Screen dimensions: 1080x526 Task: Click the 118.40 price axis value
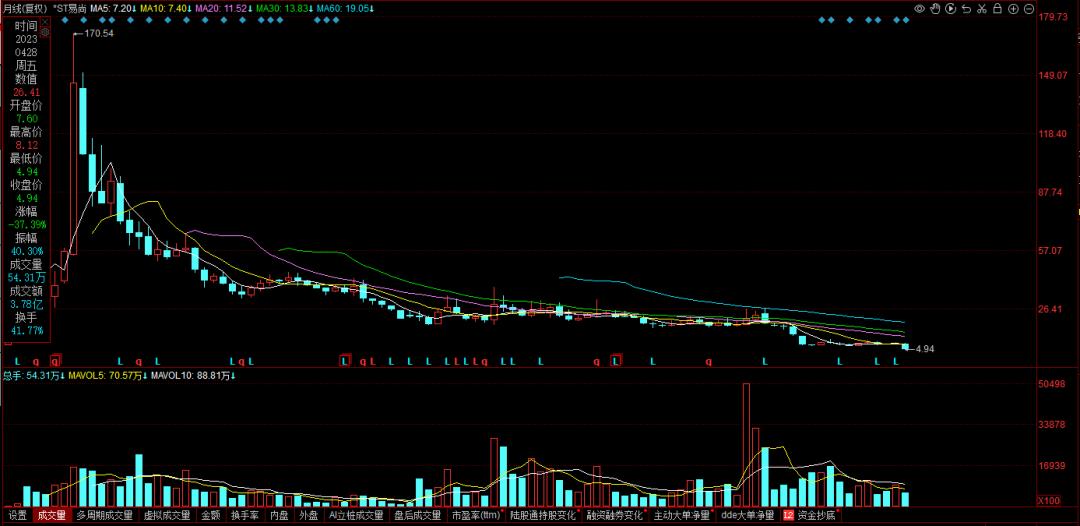pos(1052,134)
